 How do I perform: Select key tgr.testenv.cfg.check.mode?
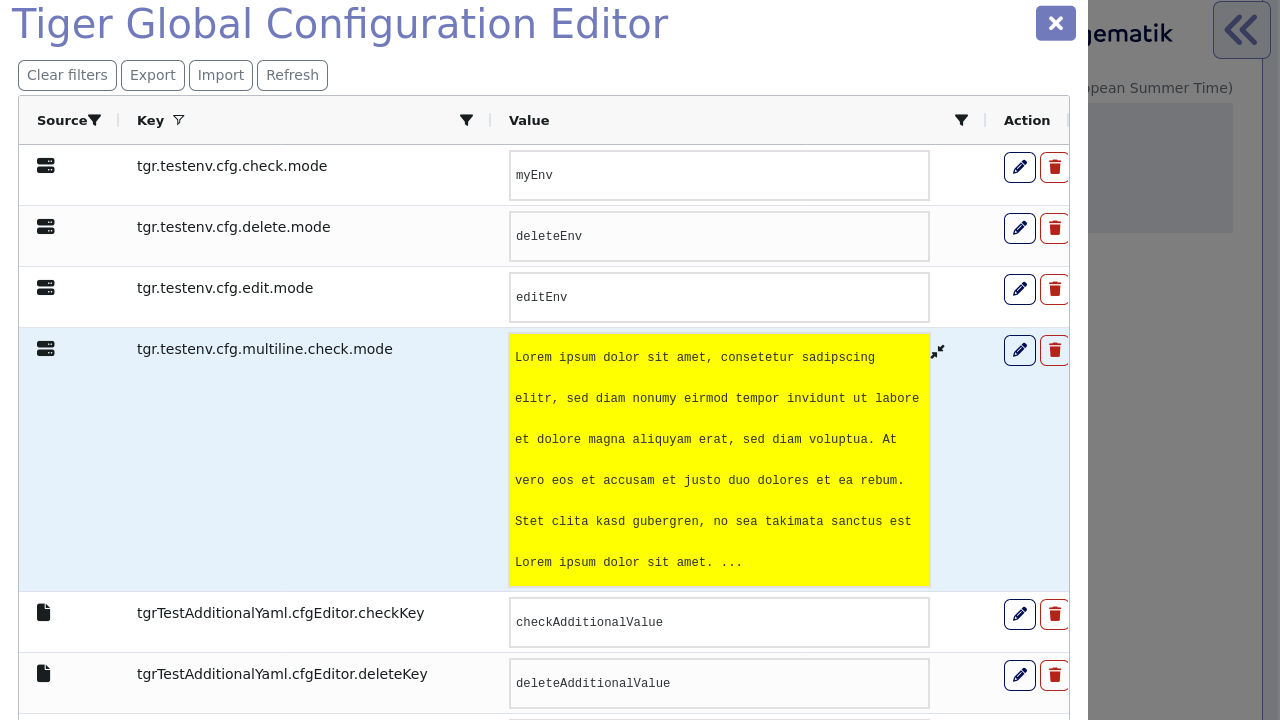232,166
